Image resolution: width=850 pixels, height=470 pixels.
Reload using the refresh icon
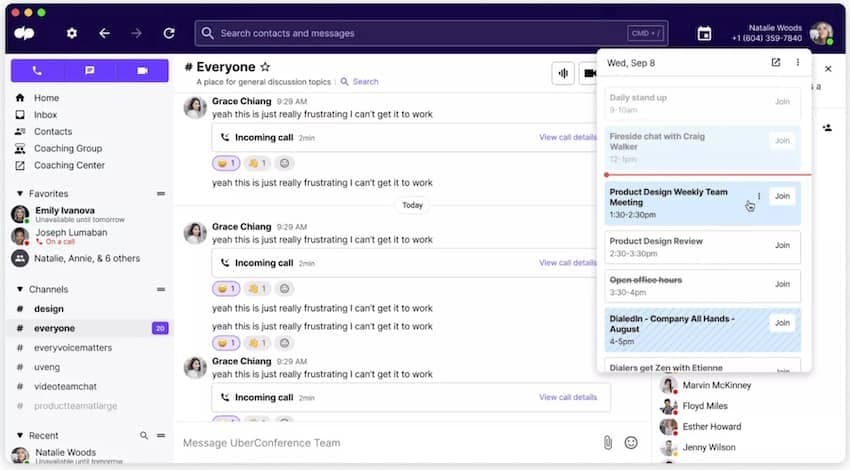pyautogui.click(x=169, y=34)
